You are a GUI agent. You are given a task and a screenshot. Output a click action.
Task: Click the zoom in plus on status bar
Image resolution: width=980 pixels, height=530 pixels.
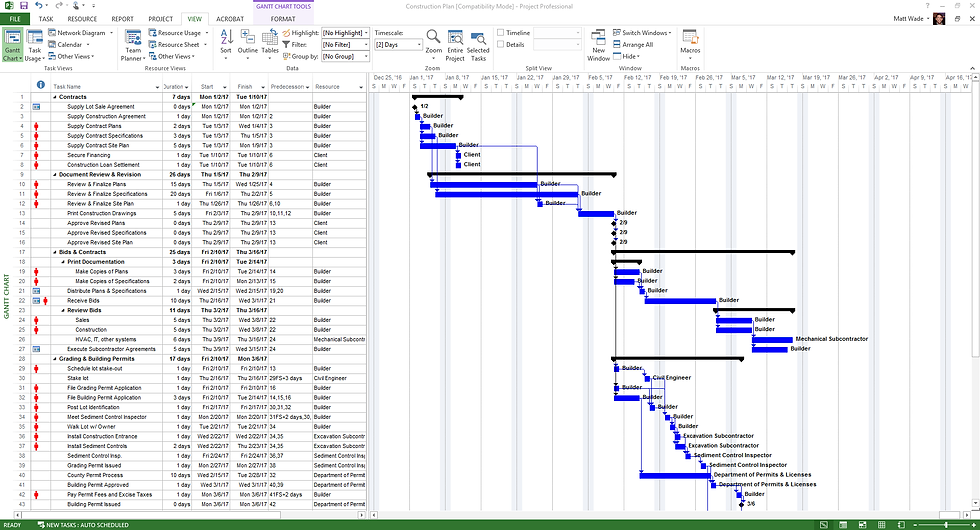tap(972, 525)
